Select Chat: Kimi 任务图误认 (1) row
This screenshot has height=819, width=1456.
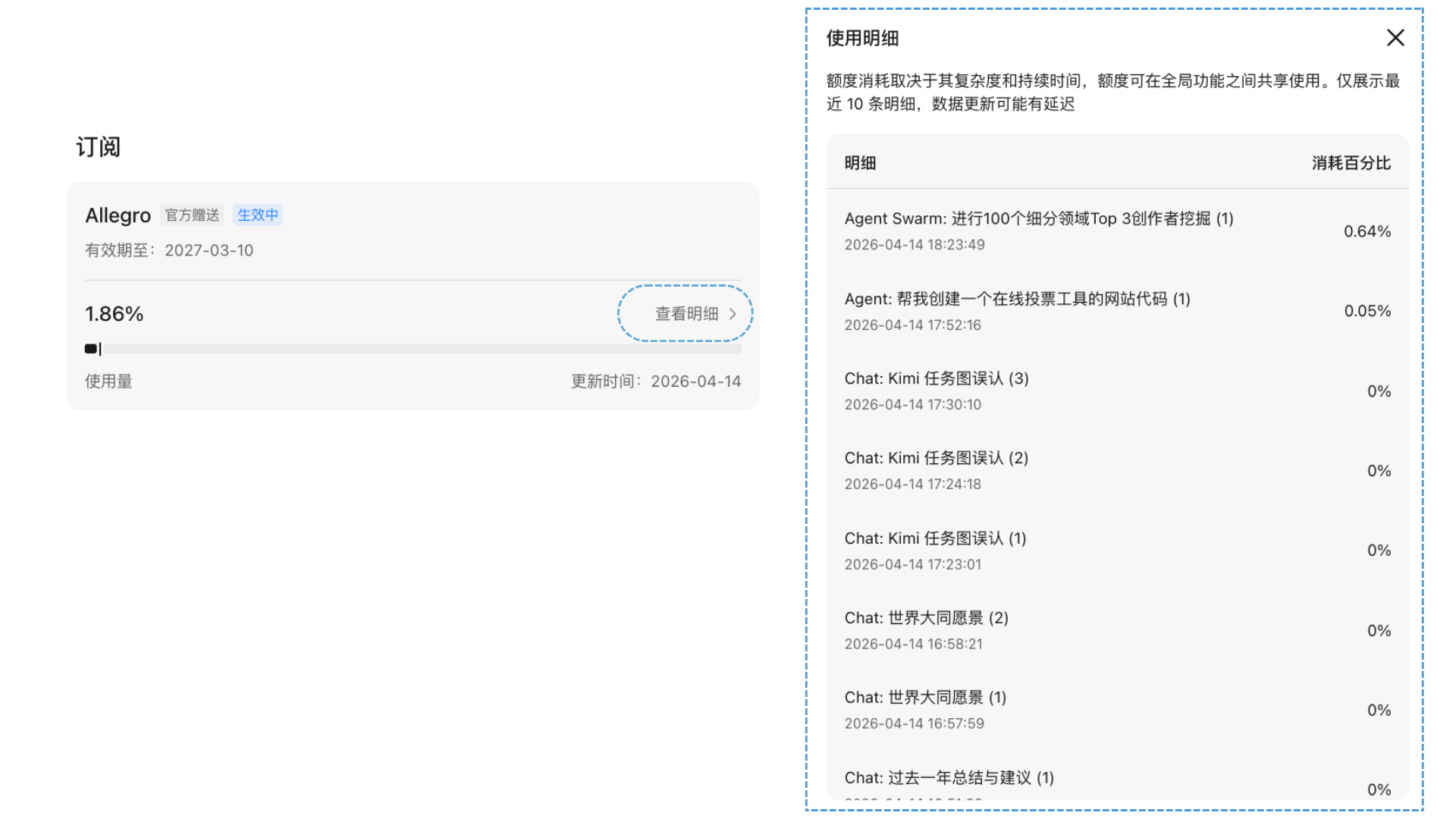point(935,539)
